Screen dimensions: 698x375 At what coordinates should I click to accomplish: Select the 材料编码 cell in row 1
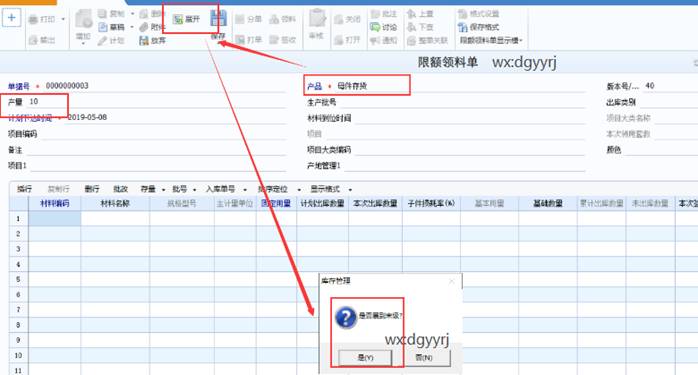point(55,219)
